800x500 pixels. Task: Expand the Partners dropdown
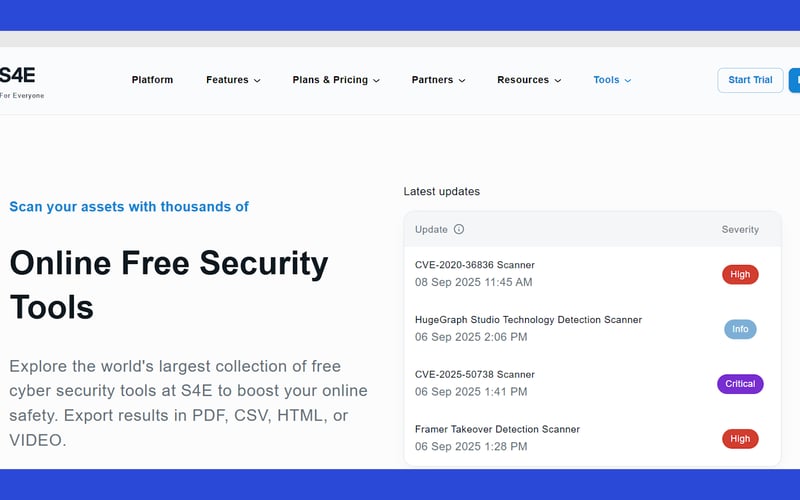pos(438,80)
